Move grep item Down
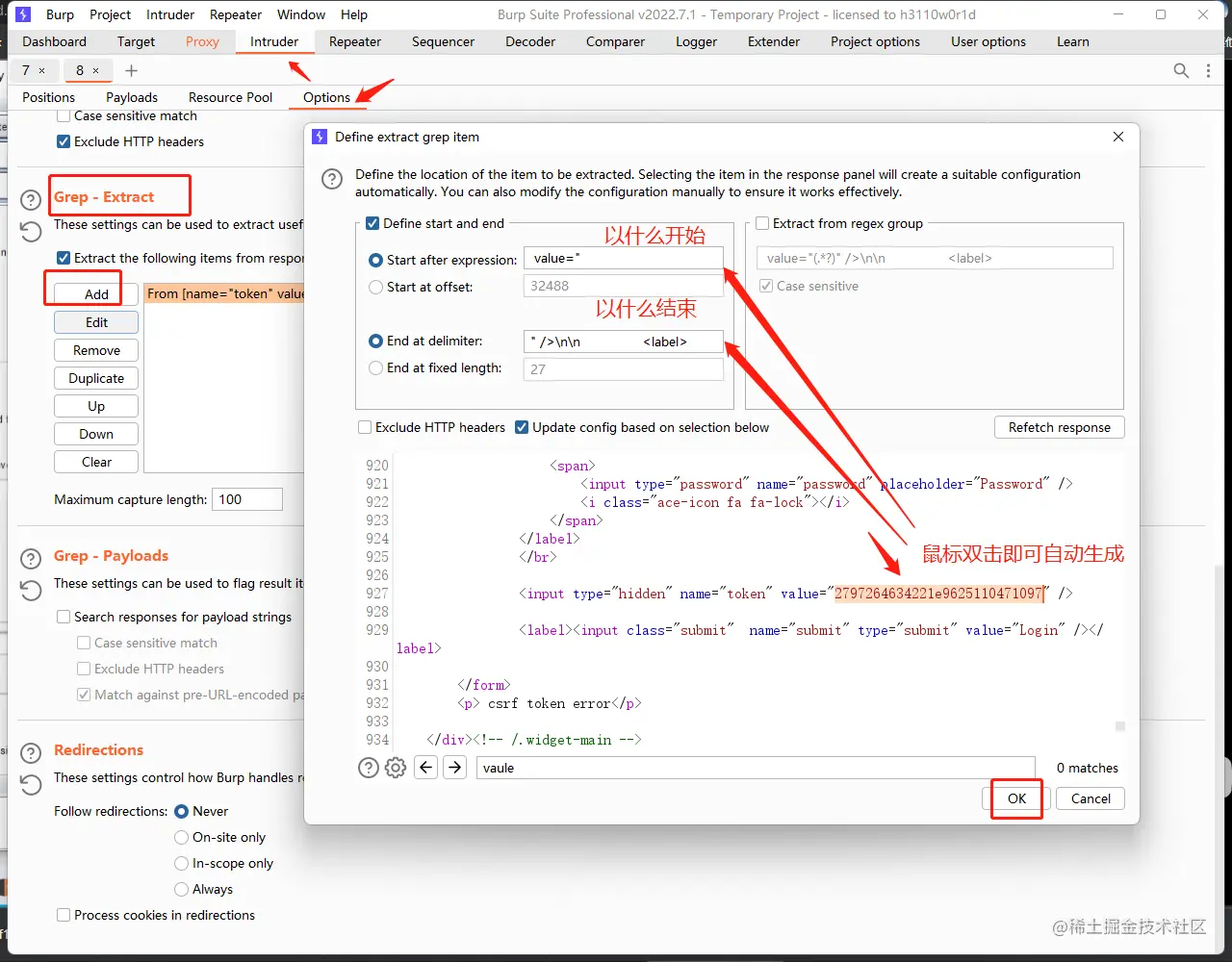1232x962 pixels. [96, 434]
